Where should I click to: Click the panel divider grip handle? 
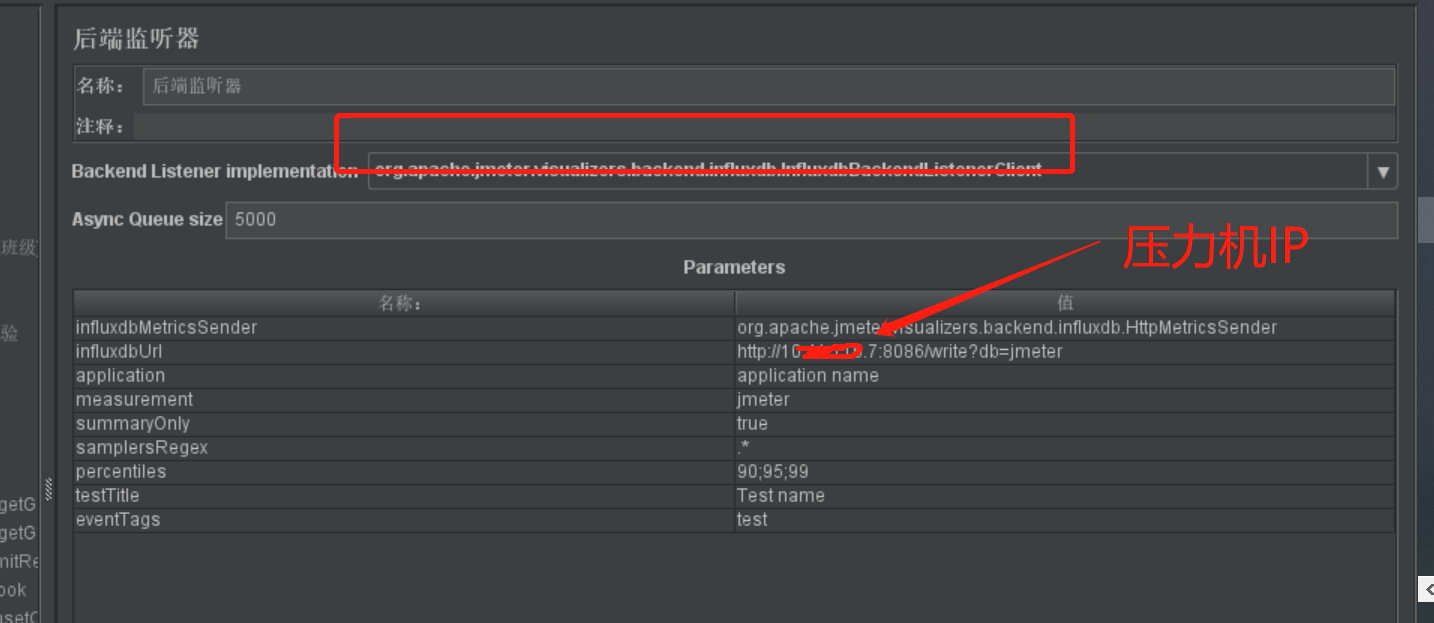point(48,489)
